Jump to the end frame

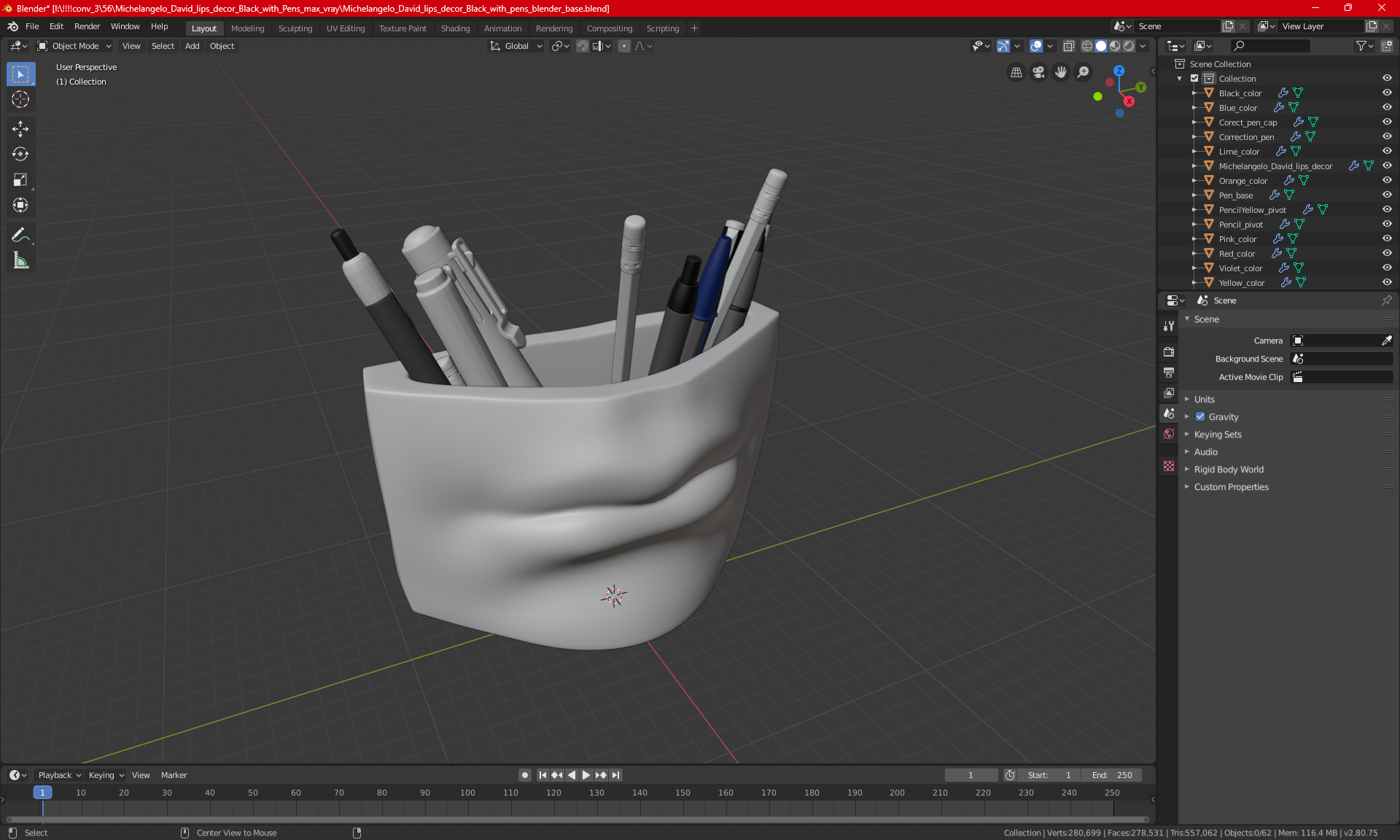coord(616,775)
